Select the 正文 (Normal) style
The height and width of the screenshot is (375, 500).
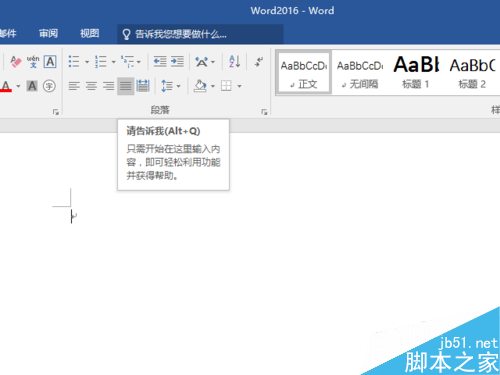pos(304,73)
